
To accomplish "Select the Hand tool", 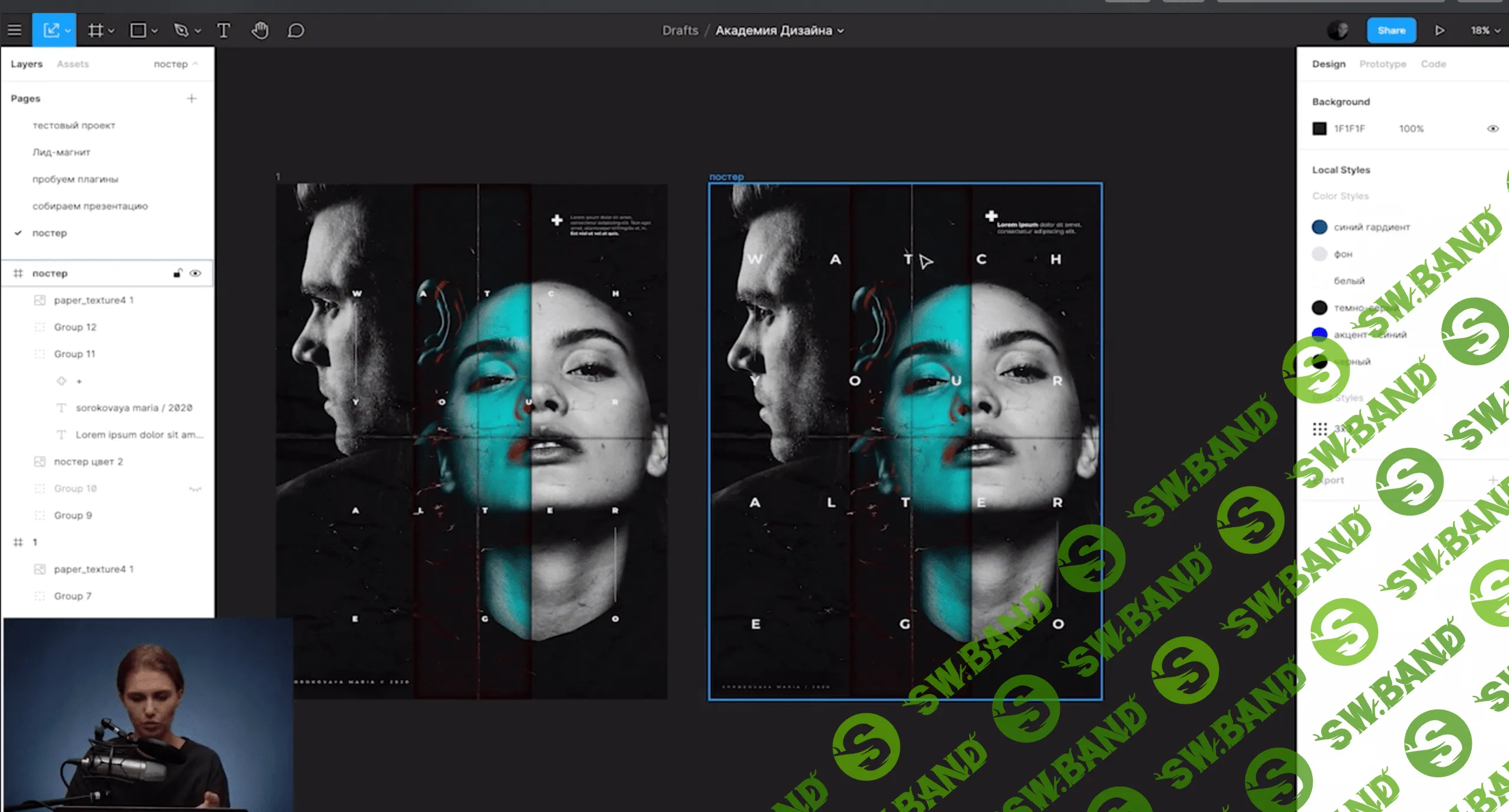I will [259, 30].
